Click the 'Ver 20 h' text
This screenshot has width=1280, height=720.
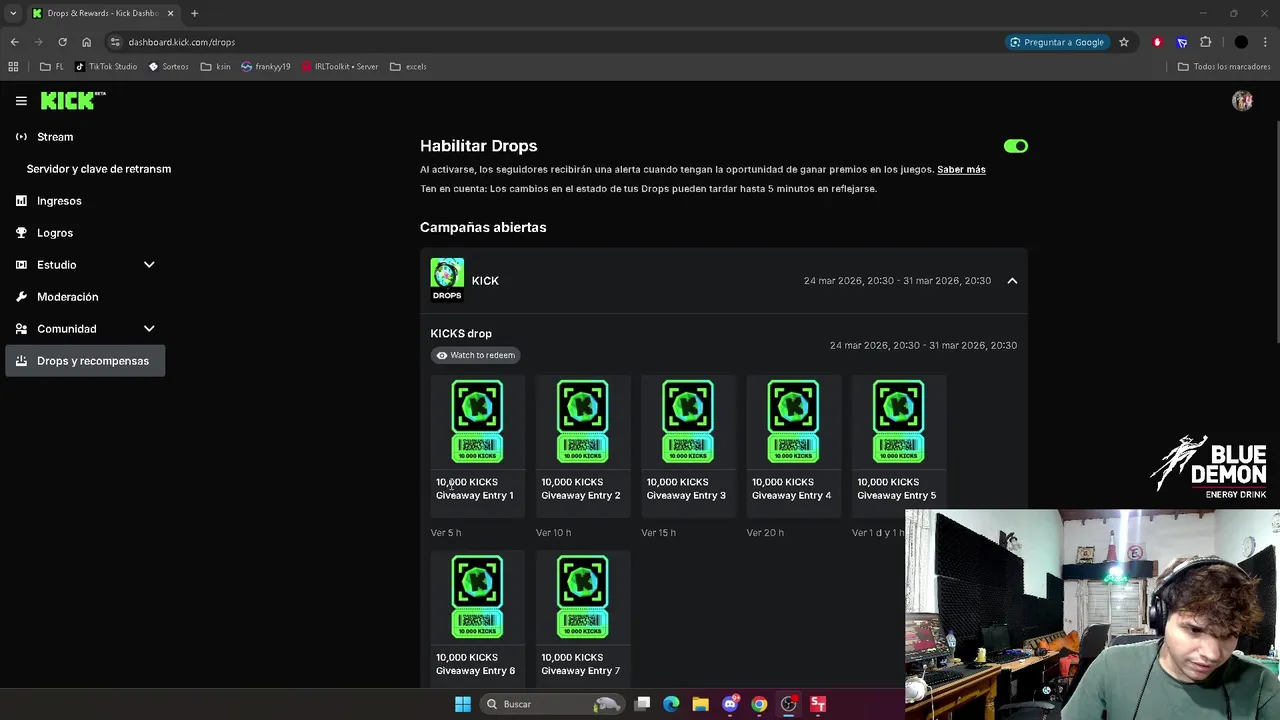pyautogui.click(x=765, y=533)
